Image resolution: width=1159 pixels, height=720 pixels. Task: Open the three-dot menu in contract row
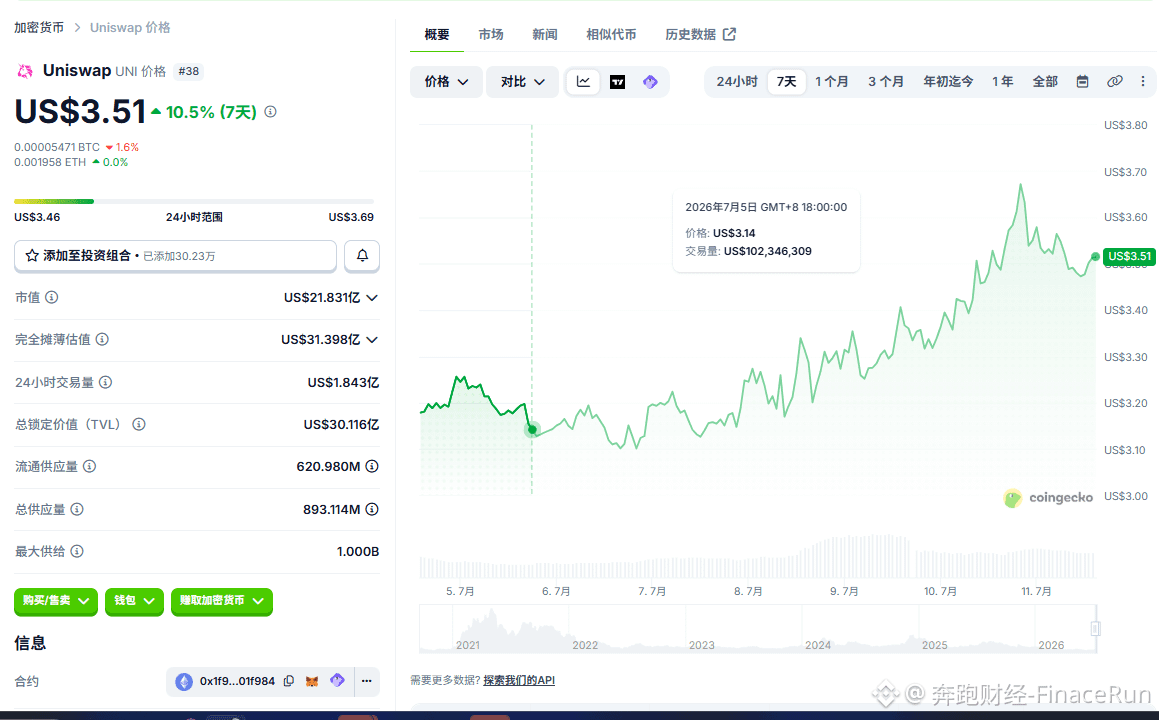367,681
